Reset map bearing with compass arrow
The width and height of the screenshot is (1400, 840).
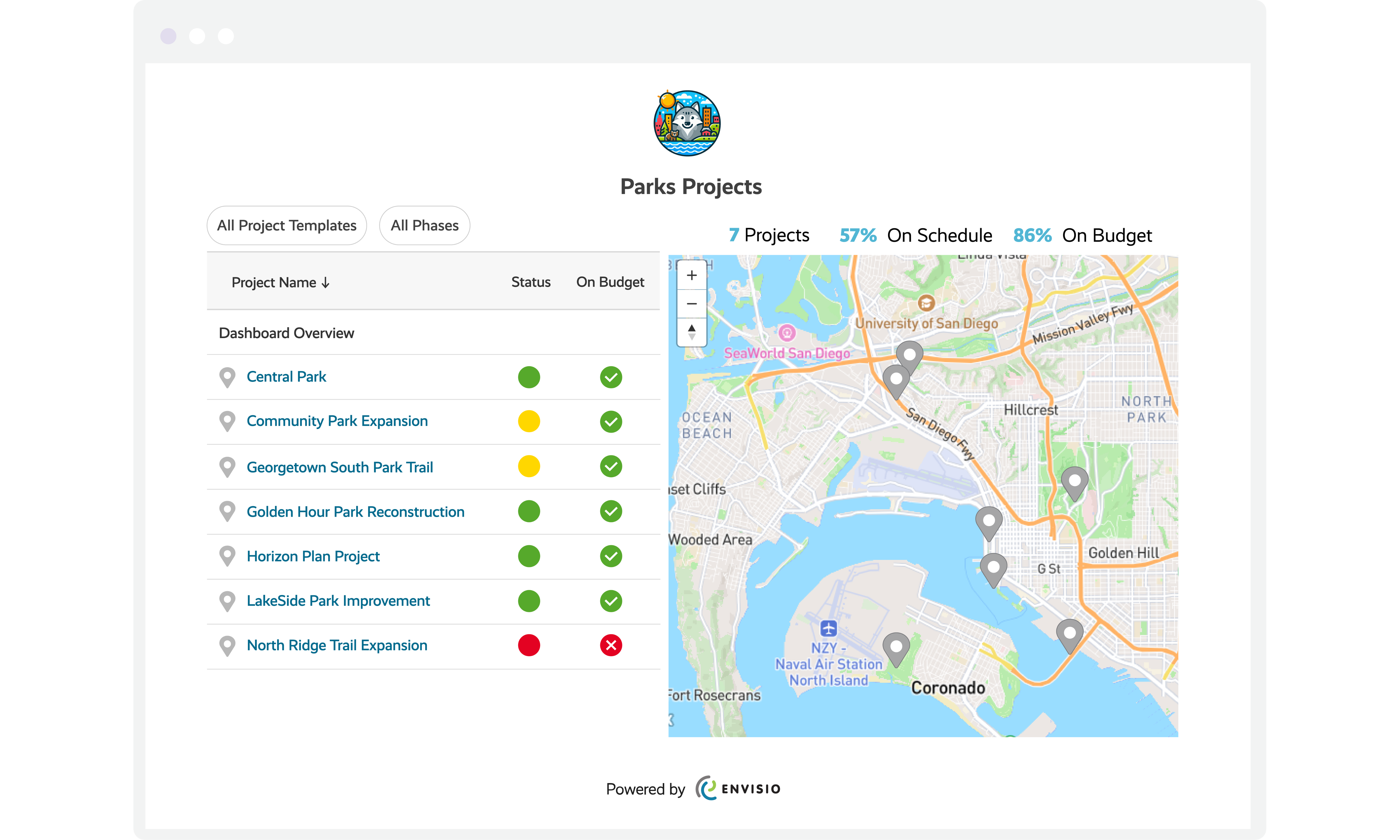(691, 332)
